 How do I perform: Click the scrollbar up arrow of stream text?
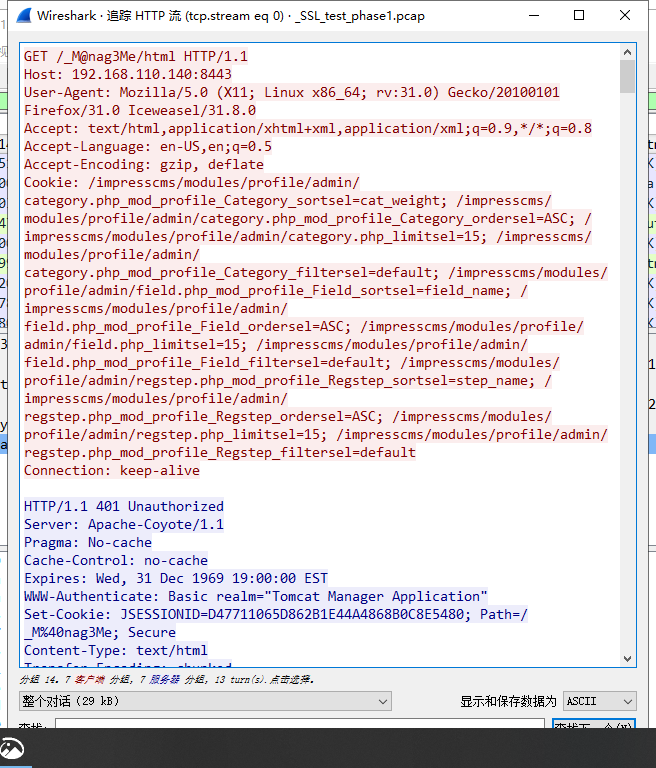pyautogui.click(x=627, y=52)
